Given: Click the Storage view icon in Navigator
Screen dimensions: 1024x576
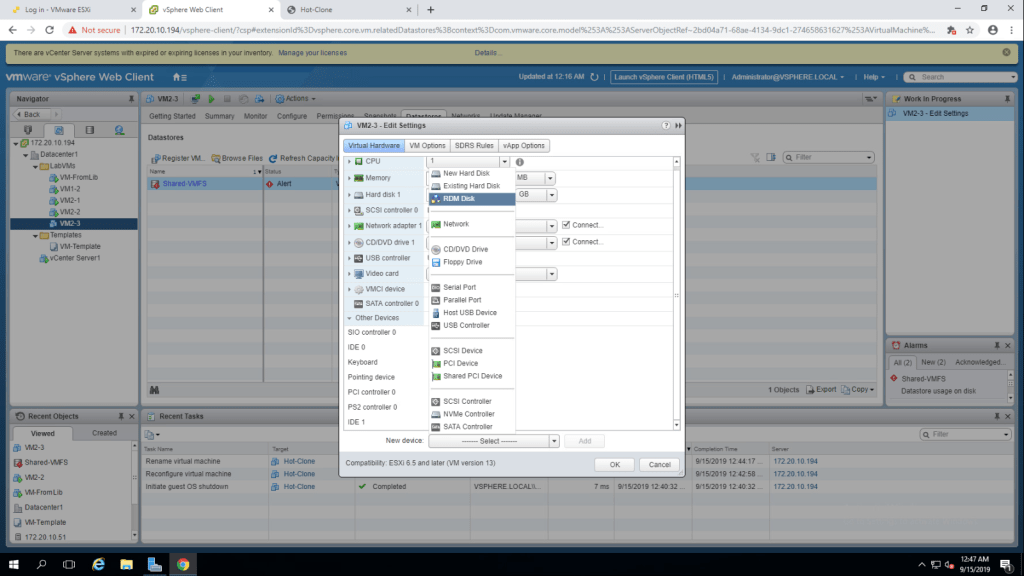Looking at the screenshot, I should tap(89, 130).
